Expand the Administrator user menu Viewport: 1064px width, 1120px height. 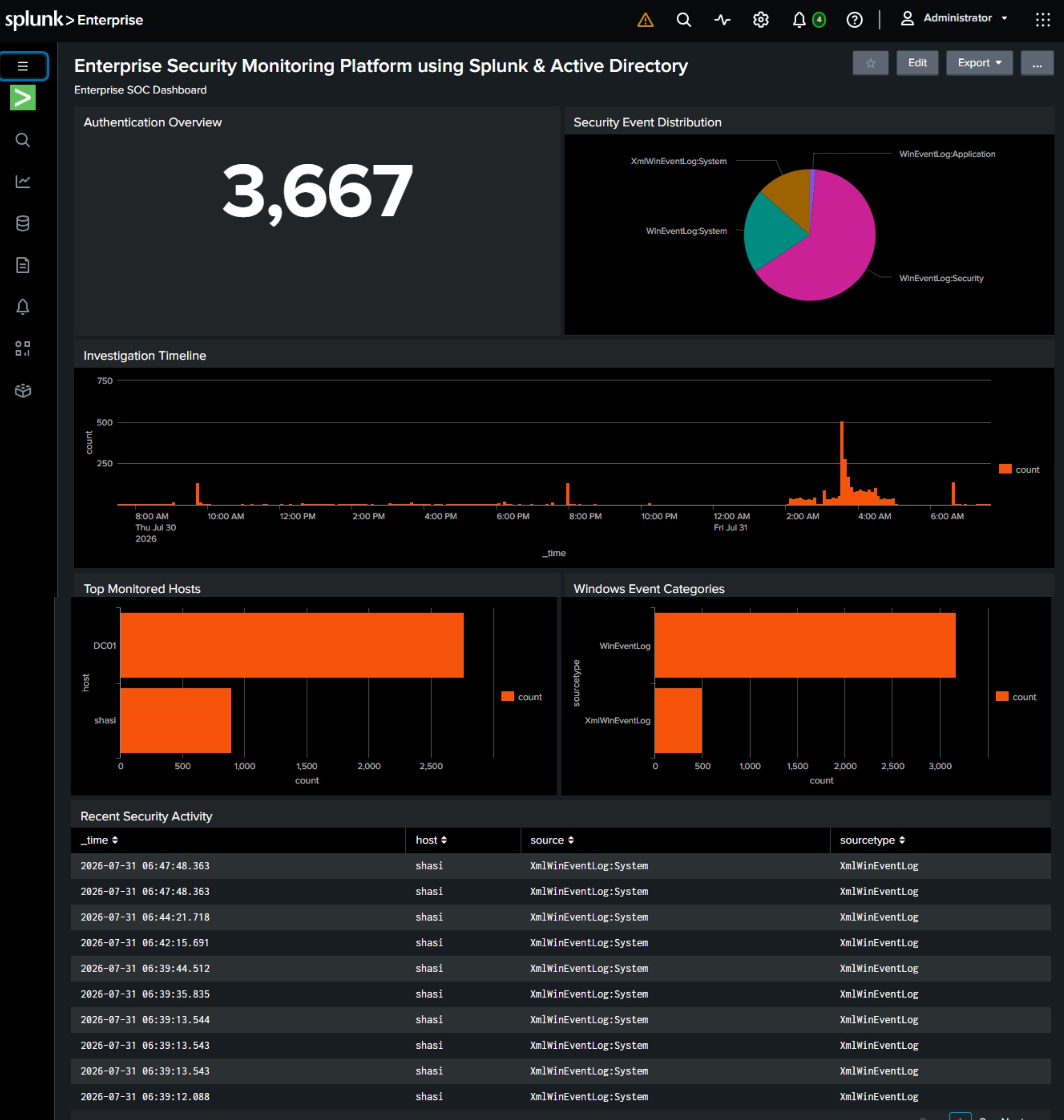955,19
